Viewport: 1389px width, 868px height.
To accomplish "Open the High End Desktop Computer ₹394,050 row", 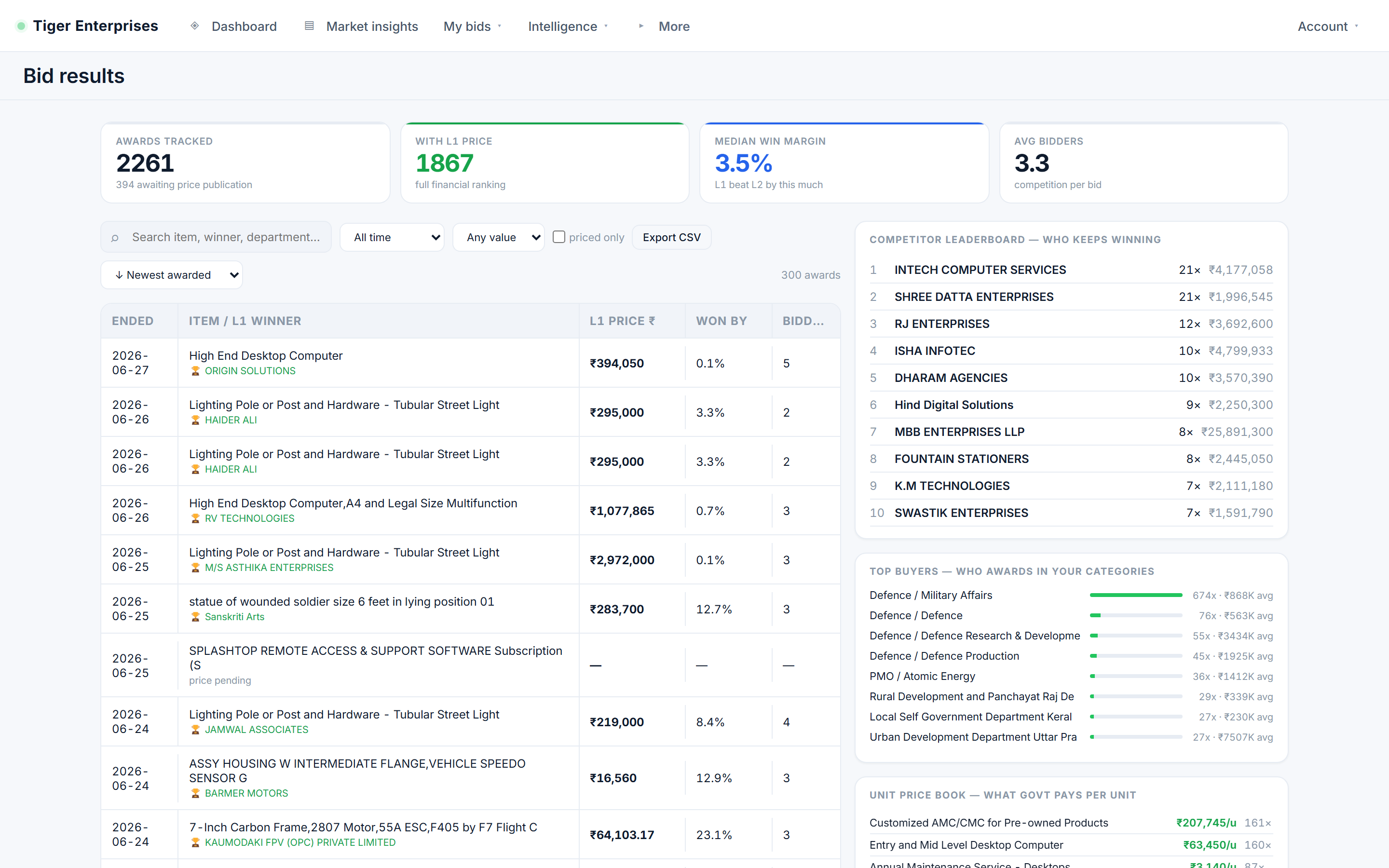I will point(471,363).
